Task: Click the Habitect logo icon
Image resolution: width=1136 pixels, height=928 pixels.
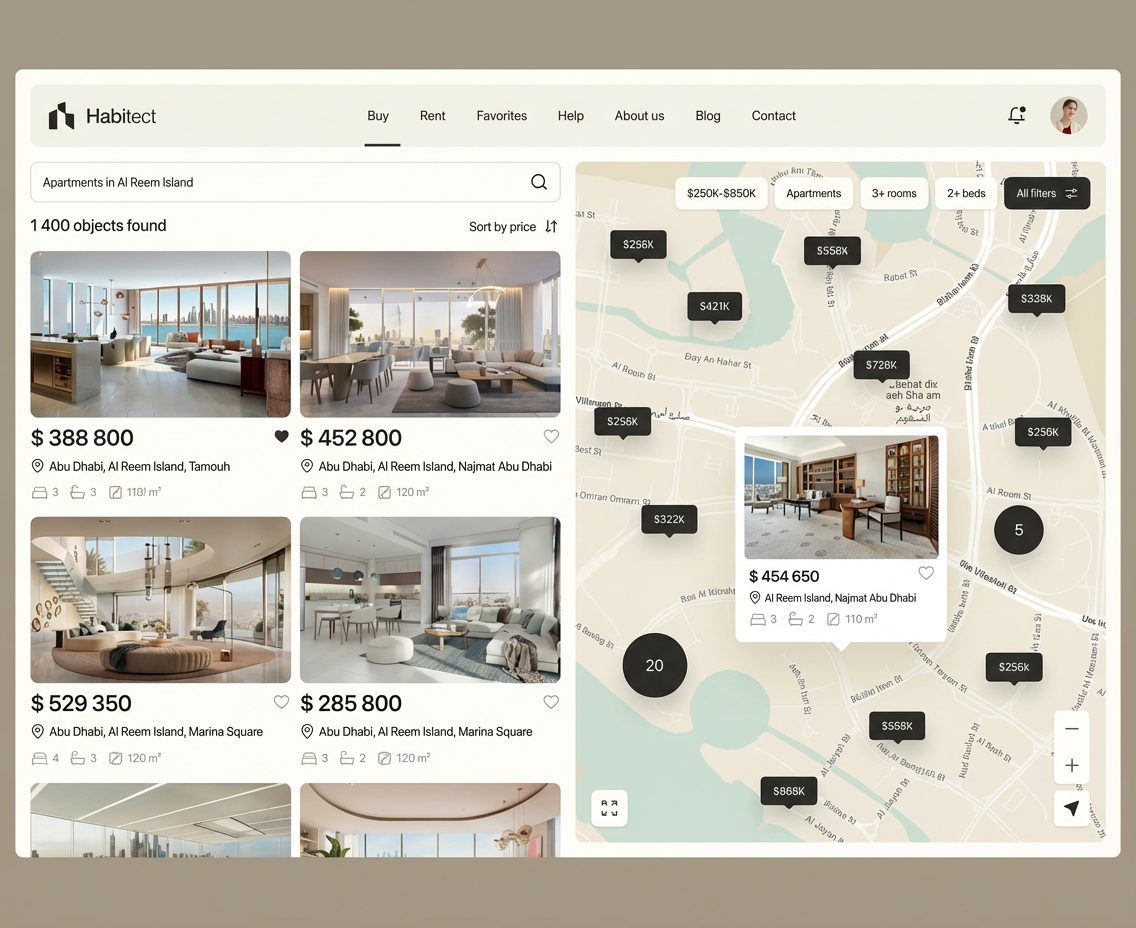Action: 62,116
